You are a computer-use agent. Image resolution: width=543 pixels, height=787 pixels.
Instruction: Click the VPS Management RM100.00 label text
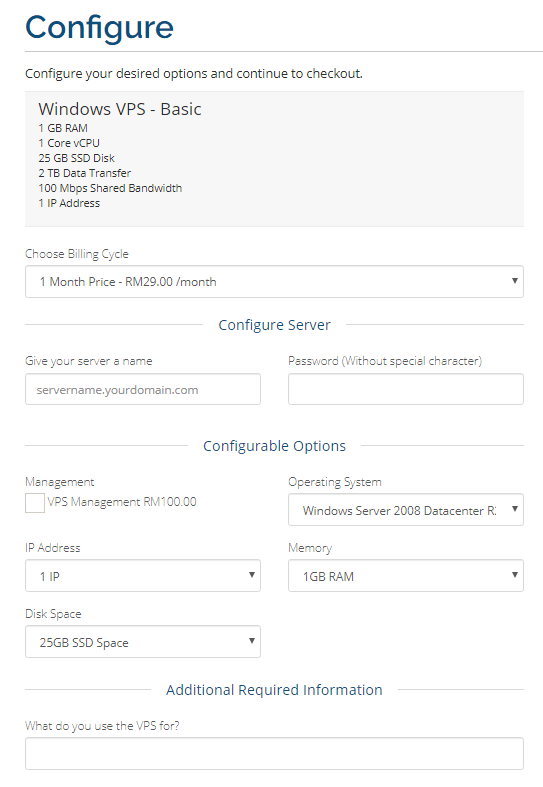[122, 502]
